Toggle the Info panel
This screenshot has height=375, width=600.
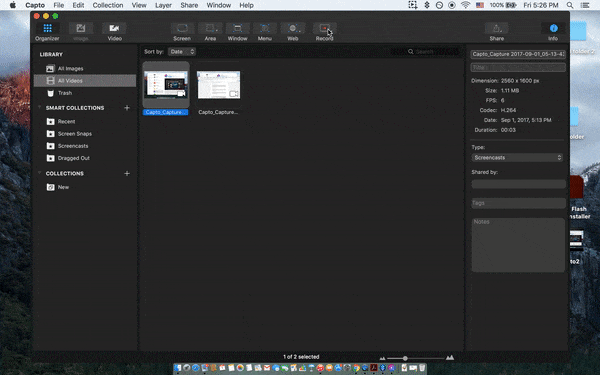pos(553,32)
